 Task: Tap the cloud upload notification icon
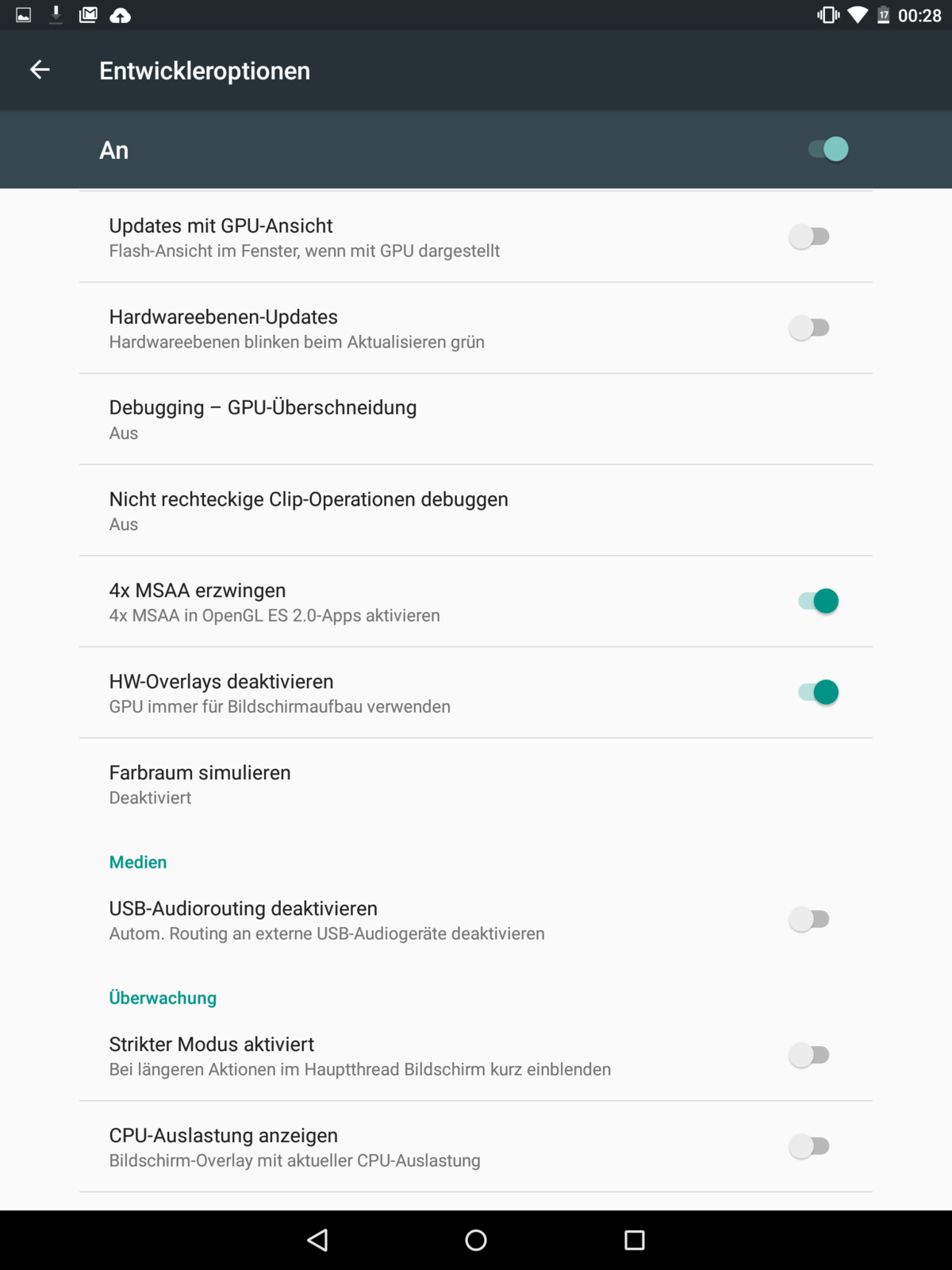[120, 15]
